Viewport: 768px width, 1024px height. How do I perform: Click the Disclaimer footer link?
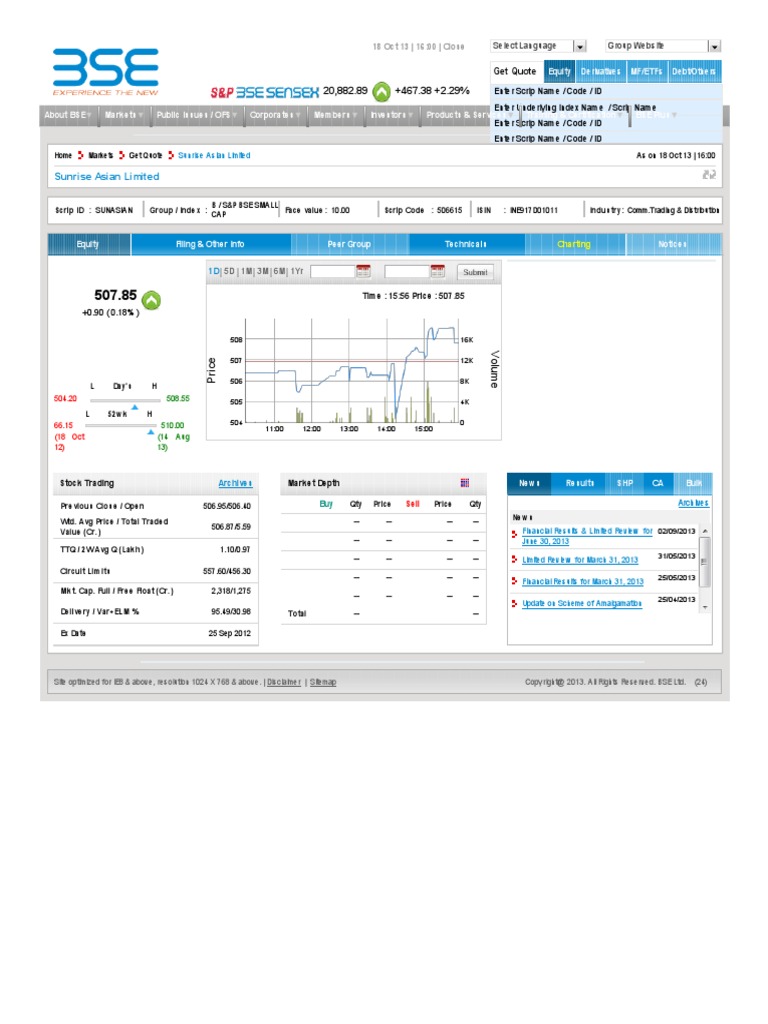(x=284, y=682)
